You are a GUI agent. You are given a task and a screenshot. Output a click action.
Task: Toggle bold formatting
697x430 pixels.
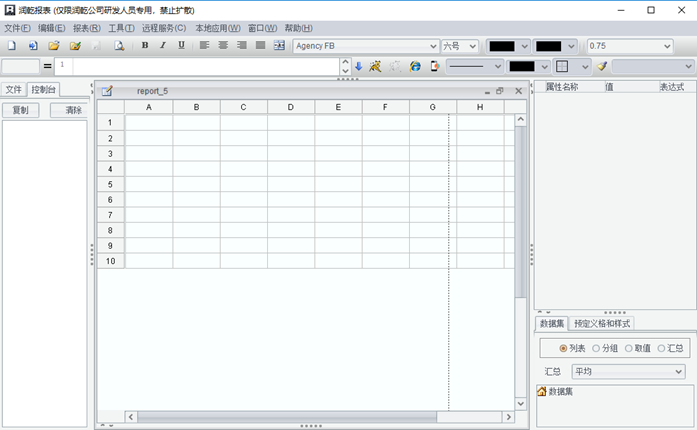tap(145, 45)
